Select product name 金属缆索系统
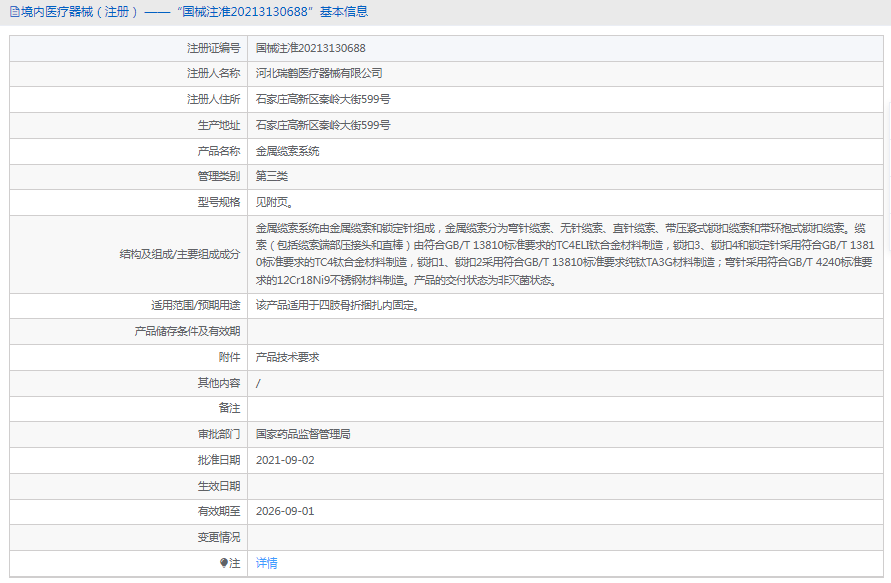The image size is (891, 583). click(x=288, y=151)
